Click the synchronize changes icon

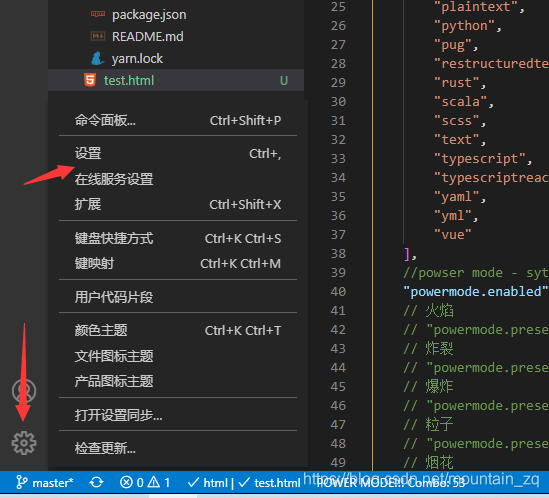(x=96, y=483)
